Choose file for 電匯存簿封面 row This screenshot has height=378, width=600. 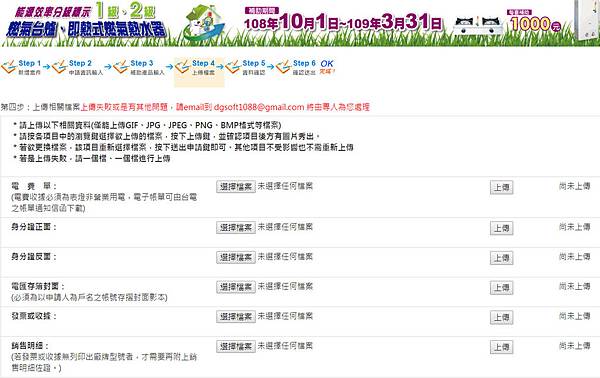coord(236,287)
